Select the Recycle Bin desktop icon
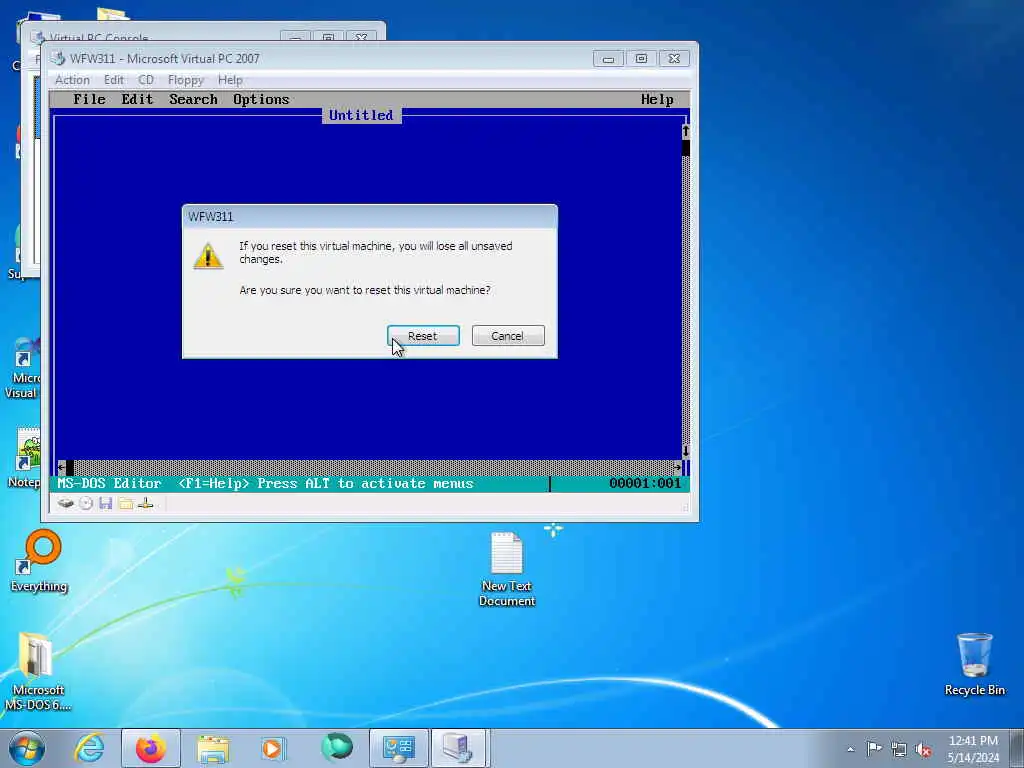 point(974,664)
